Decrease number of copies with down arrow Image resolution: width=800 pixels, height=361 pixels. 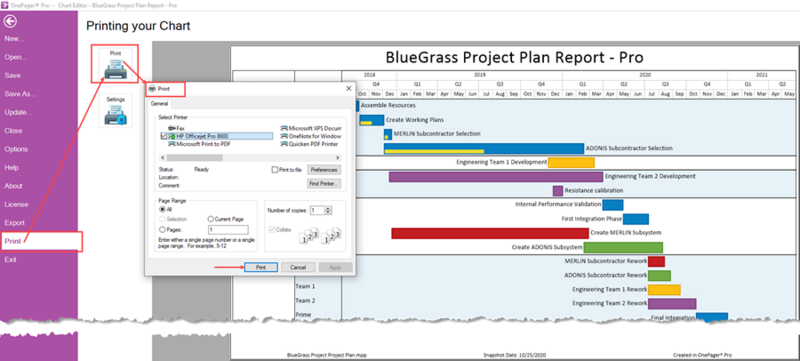tap(328, 213)
